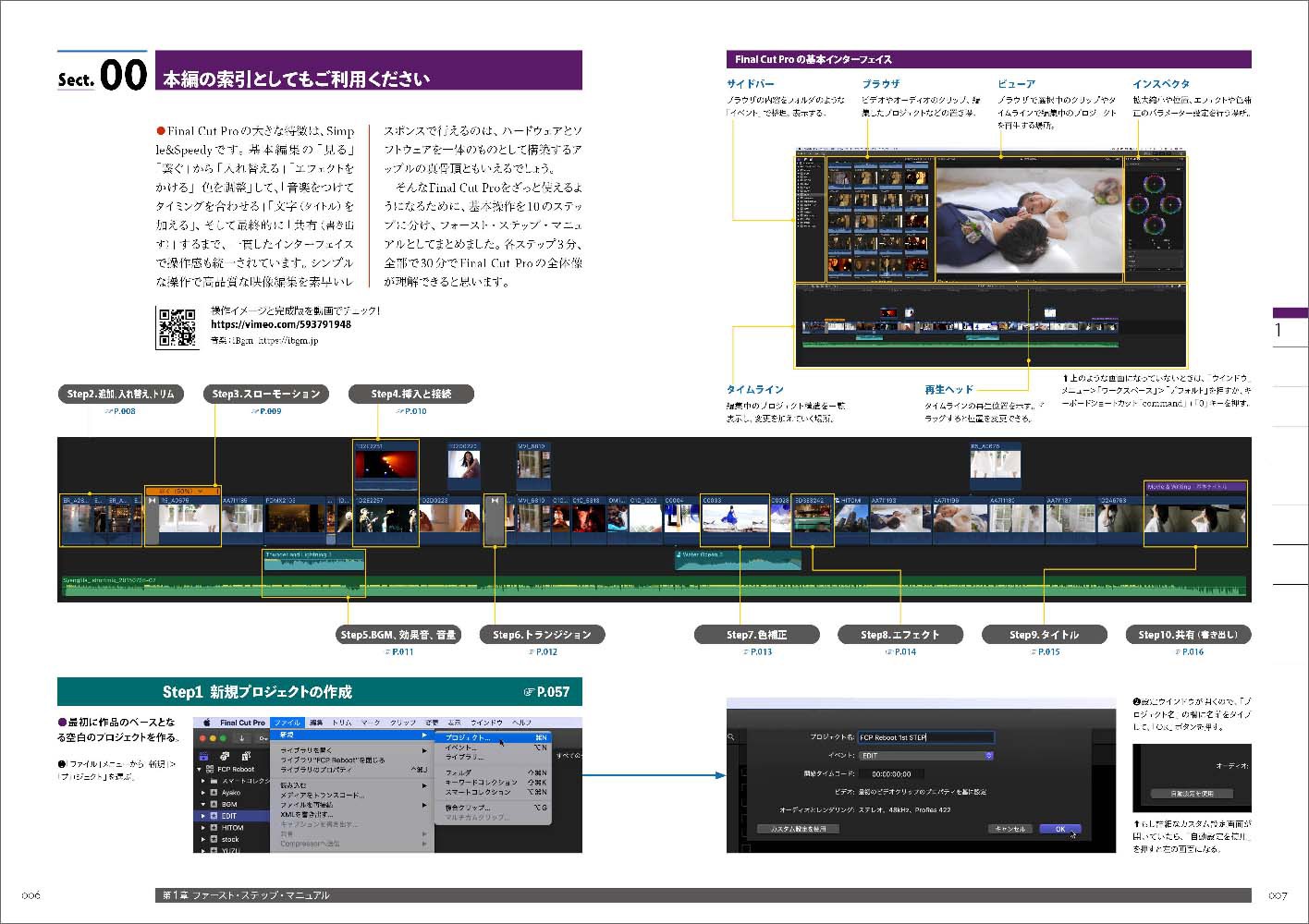Viewport: 1309px width, 924px height.
Task: Click the smart collection folder icon
Action: pyautogui.click(x=212, y=781)
